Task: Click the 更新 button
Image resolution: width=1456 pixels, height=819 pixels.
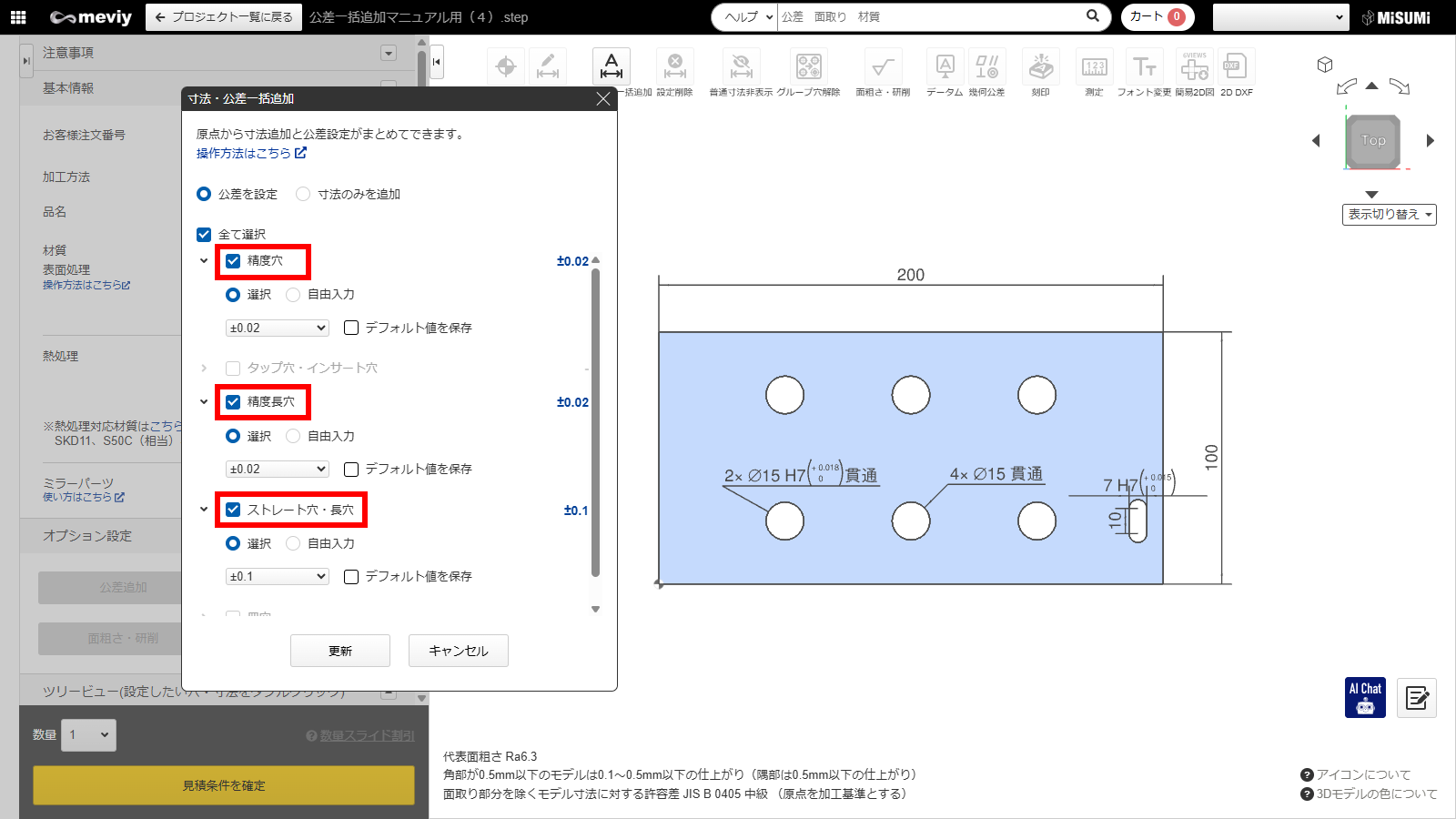Action: pyautogui.click(x=340, y=651)
